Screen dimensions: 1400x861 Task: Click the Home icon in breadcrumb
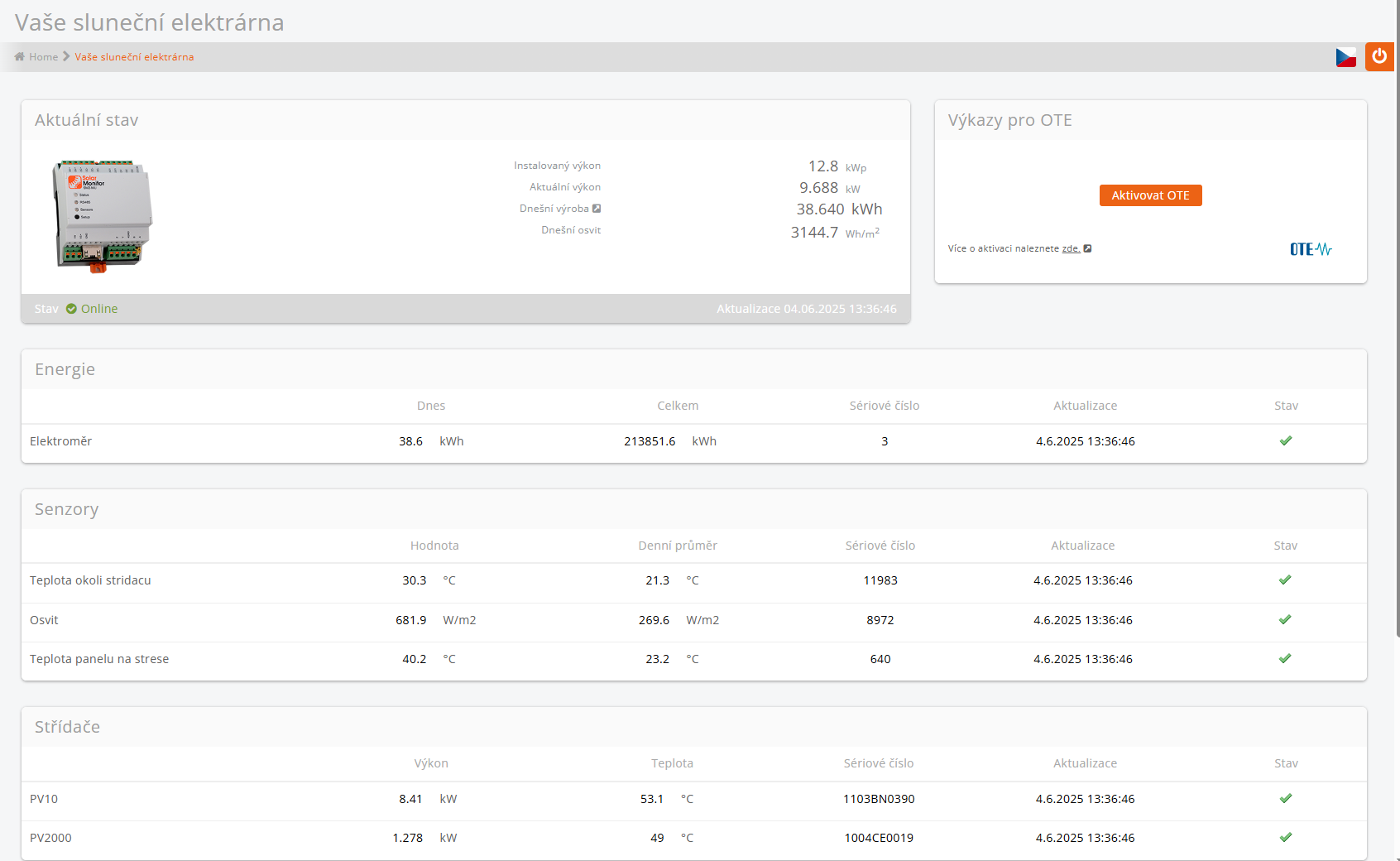click(19, 57)
